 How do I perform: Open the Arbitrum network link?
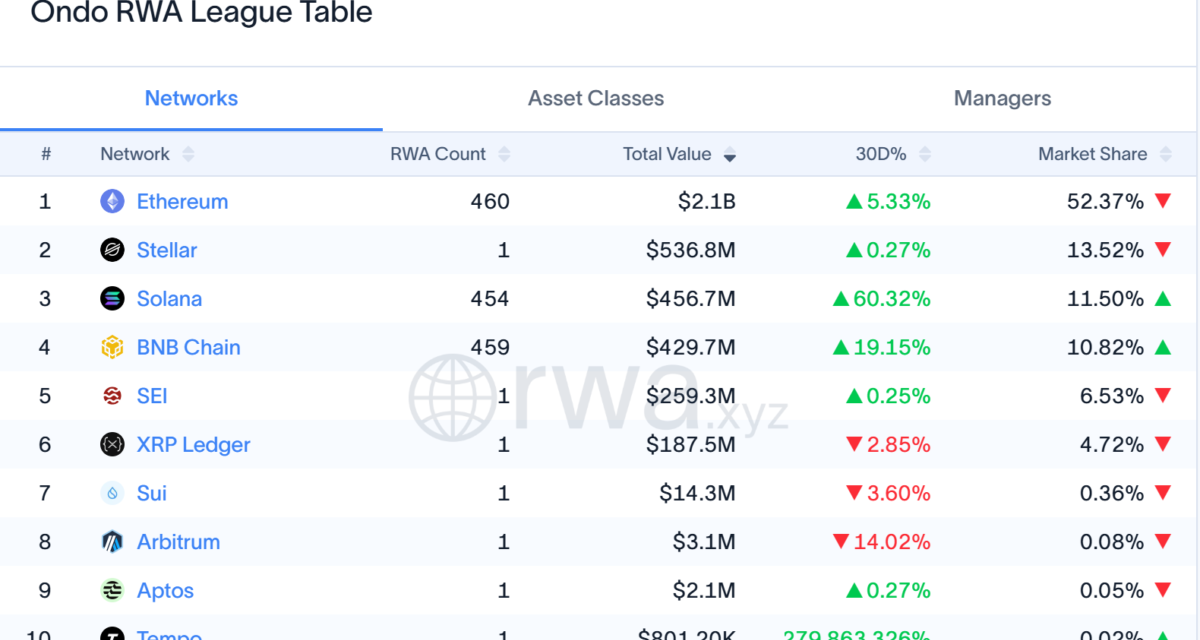[x=178, y=542]
